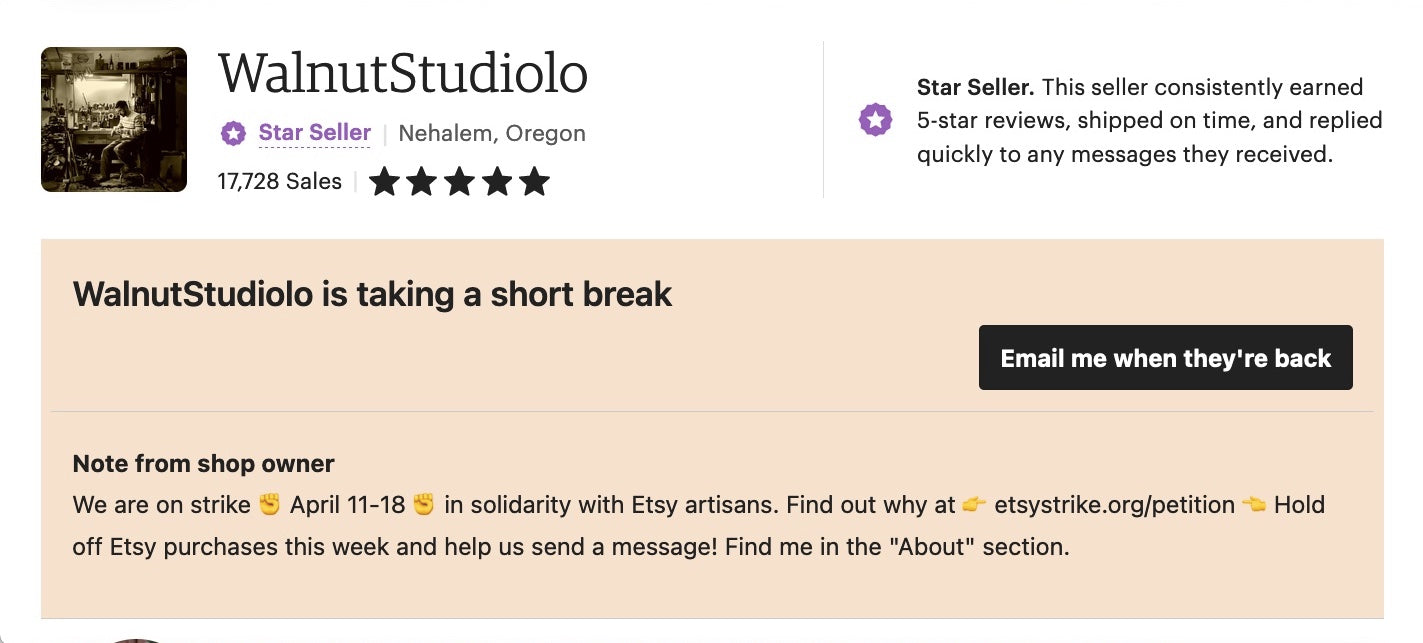
Task: Click the WalnutStudiolo shop thumbnail image
Action: click(114, 119)
